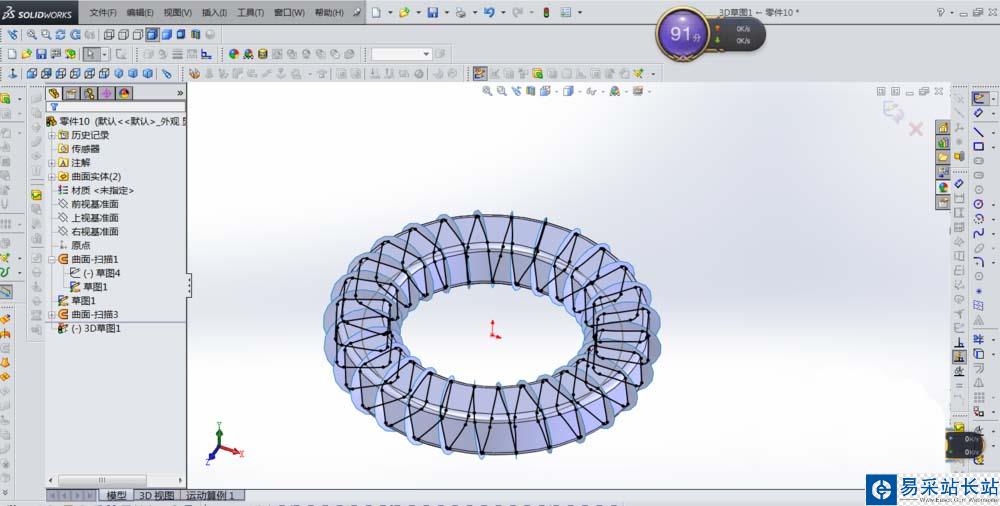Screen dimensions: 1000x506
Task: Click the filter funnel icon in feature tree
Action: click(x=54, y=107)
